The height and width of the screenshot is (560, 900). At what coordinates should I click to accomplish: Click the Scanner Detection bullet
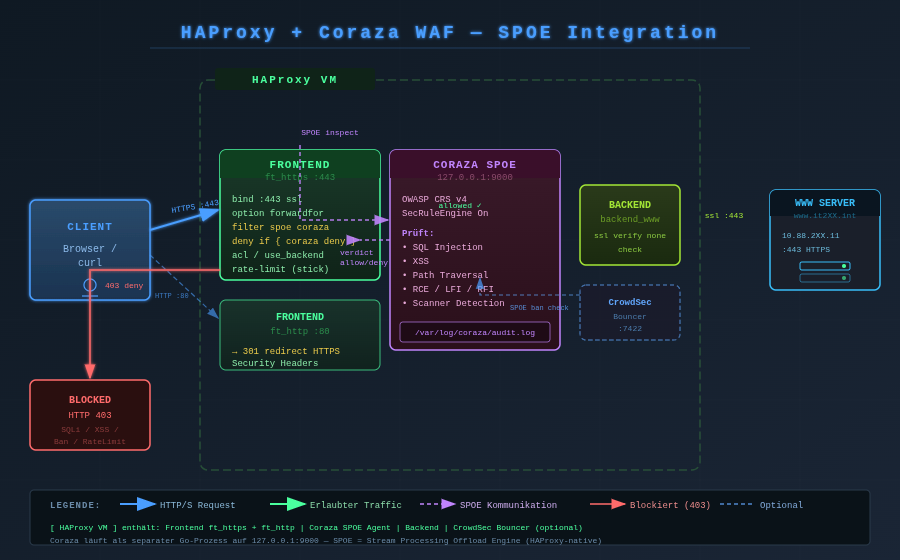(453, 303)
